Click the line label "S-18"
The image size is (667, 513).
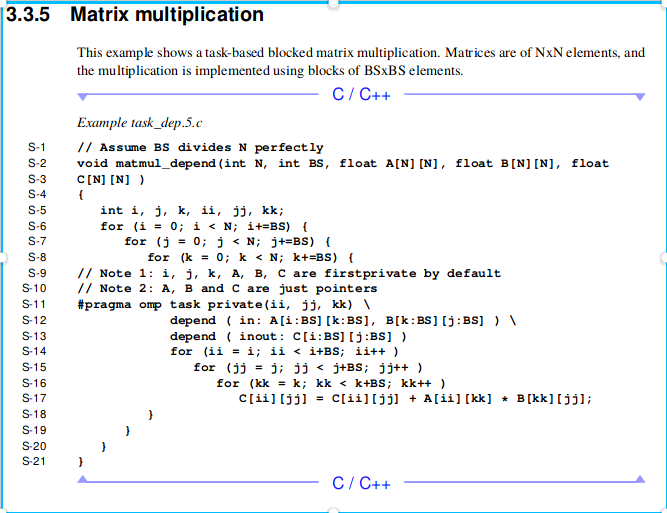point(34,414)
